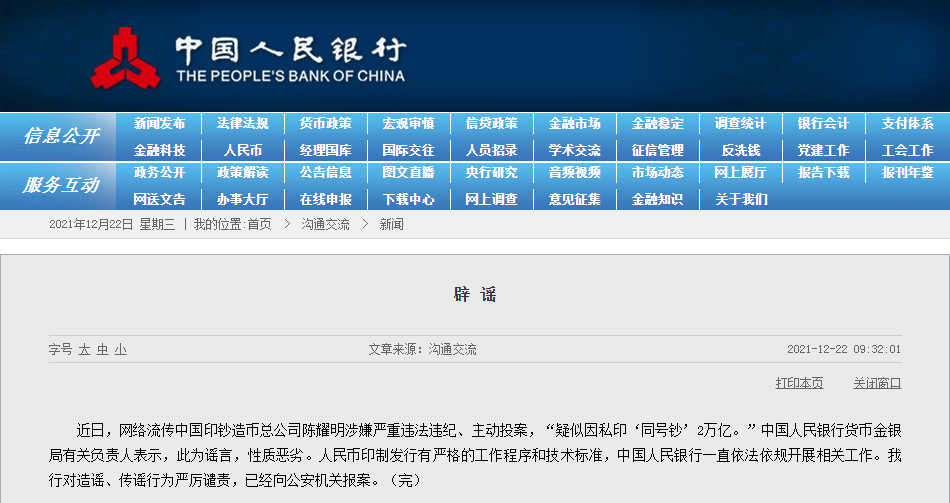The height and width of the screenshot is (503, 950).
Task: Click 信息公开 category header
Action: point(61,136)
